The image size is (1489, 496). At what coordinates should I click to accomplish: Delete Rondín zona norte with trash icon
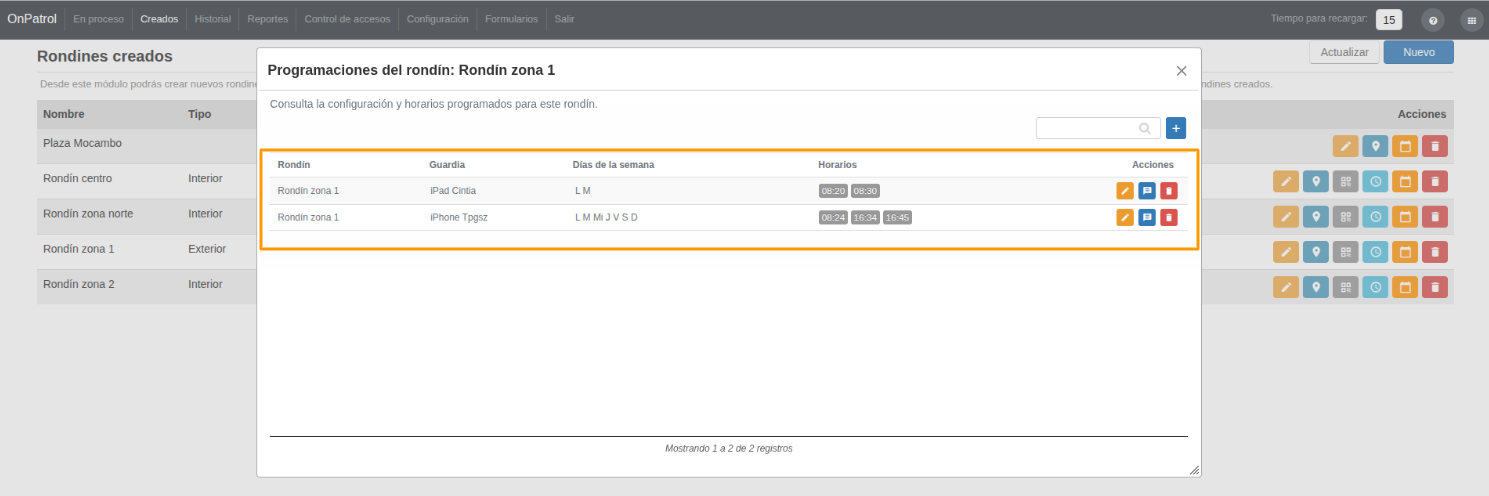(x=1435, y=216)
